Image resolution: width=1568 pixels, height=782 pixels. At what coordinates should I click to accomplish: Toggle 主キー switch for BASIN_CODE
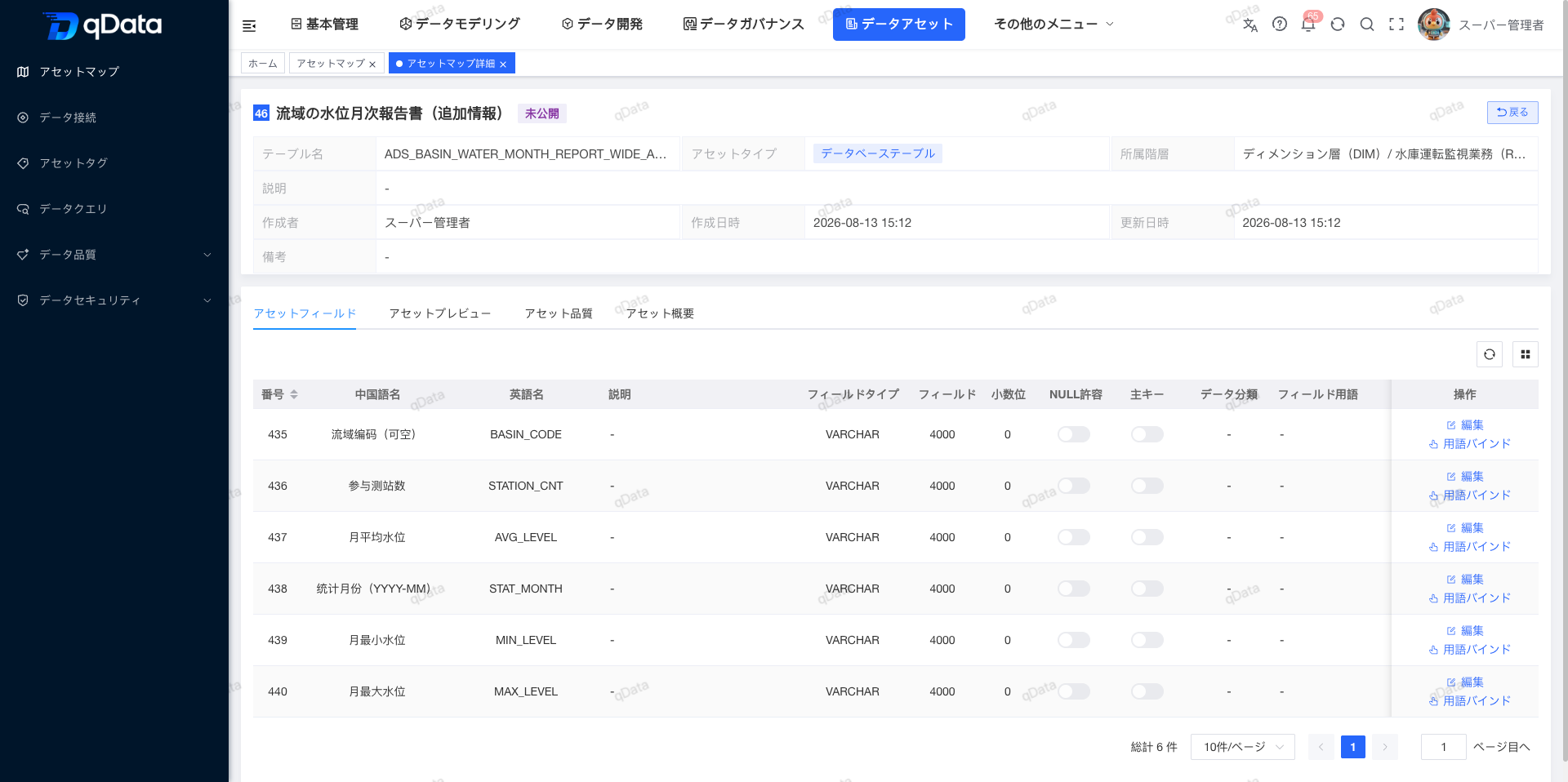tap(1147, 434)
